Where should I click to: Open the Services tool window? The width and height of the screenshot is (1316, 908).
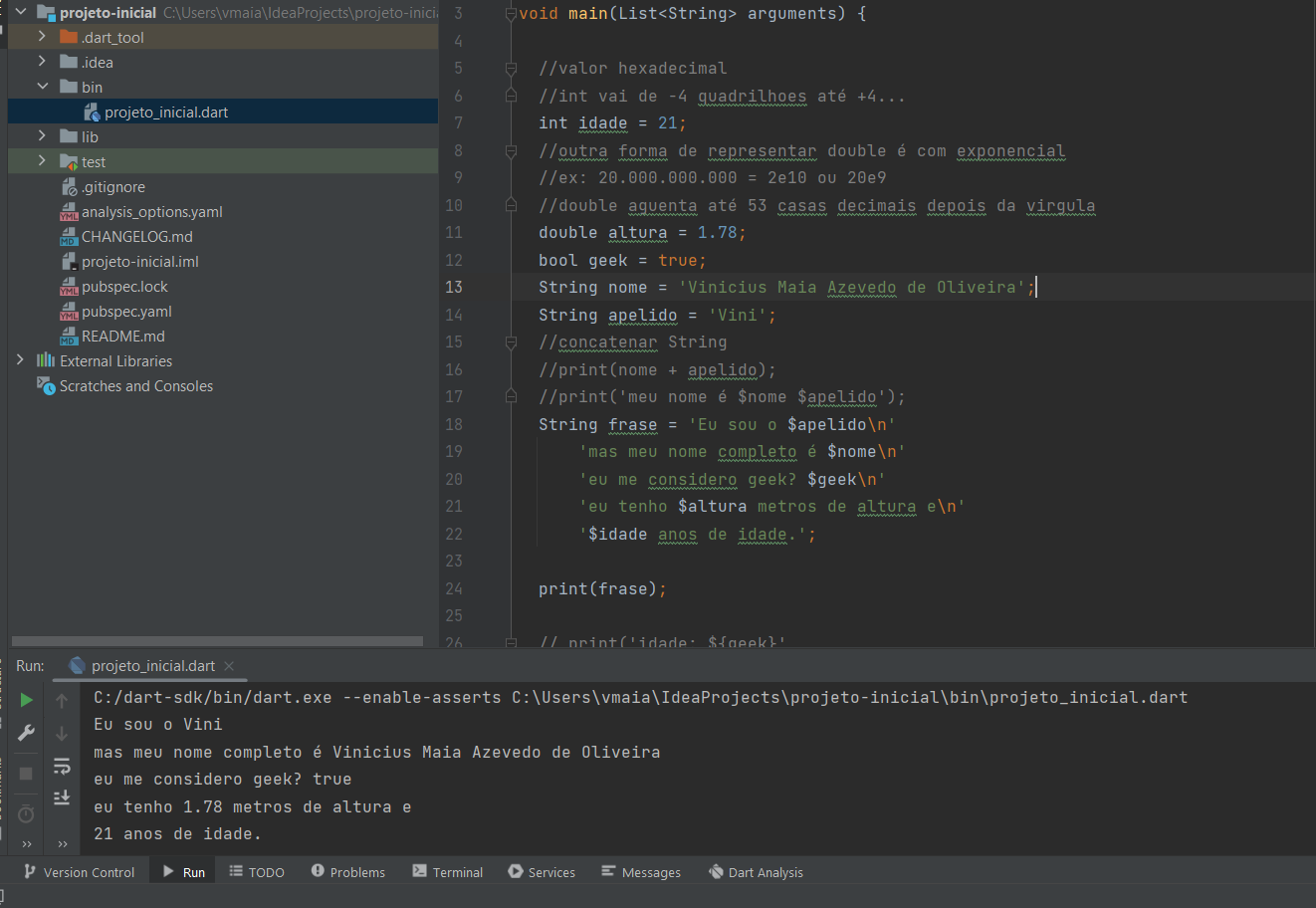[542, 872]
